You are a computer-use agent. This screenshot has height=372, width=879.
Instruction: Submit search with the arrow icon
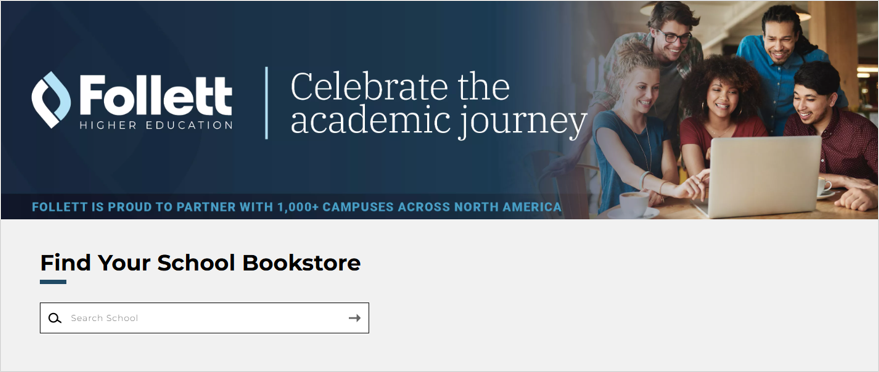pos(354,318)
